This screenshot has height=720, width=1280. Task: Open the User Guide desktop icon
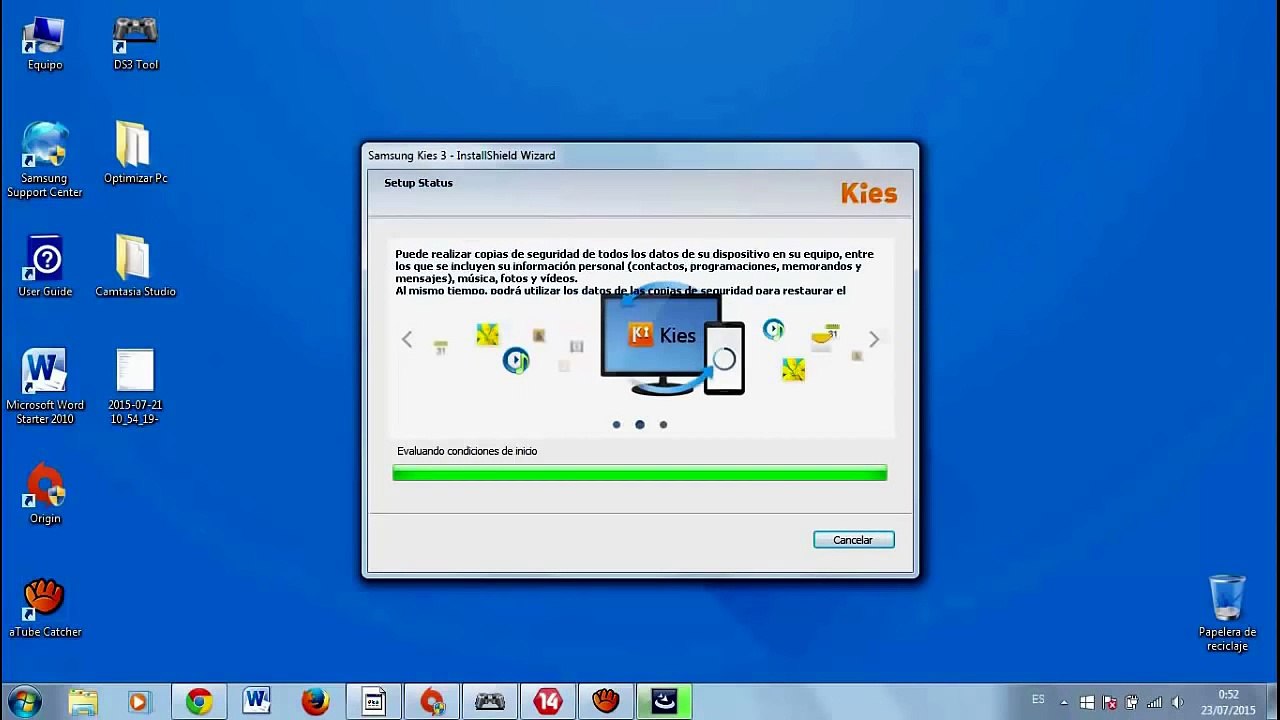coord(45,267)
